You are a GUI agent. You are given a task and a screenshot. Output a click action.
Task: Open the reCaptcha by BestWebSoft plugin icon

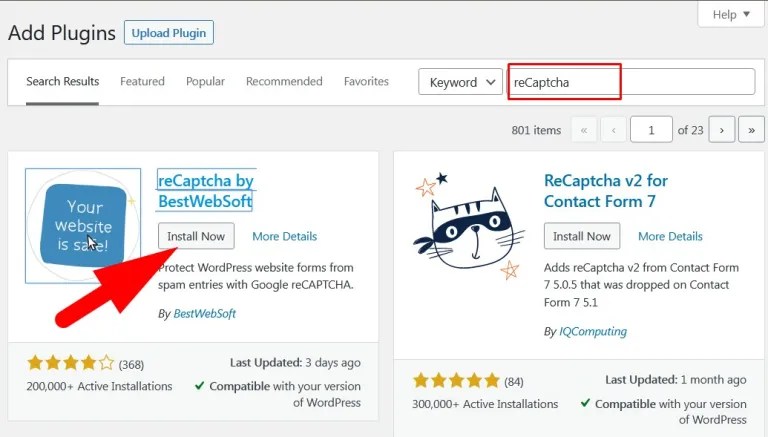click(83, 226)
